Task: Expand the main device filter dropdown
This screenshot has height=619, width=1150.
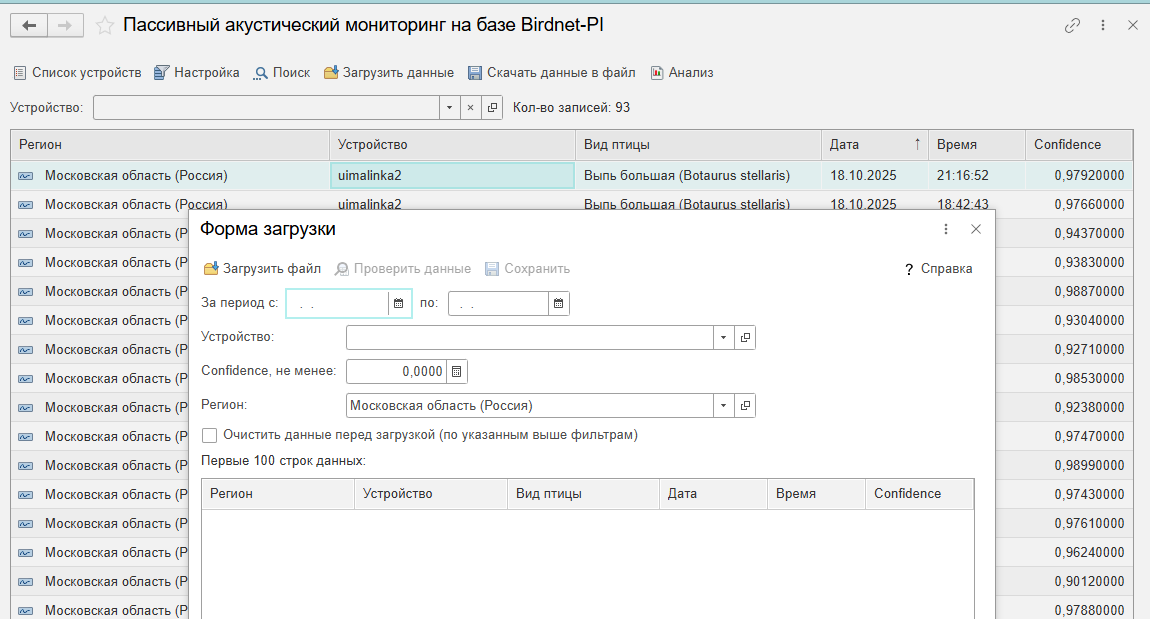Action: pos(449,107)
